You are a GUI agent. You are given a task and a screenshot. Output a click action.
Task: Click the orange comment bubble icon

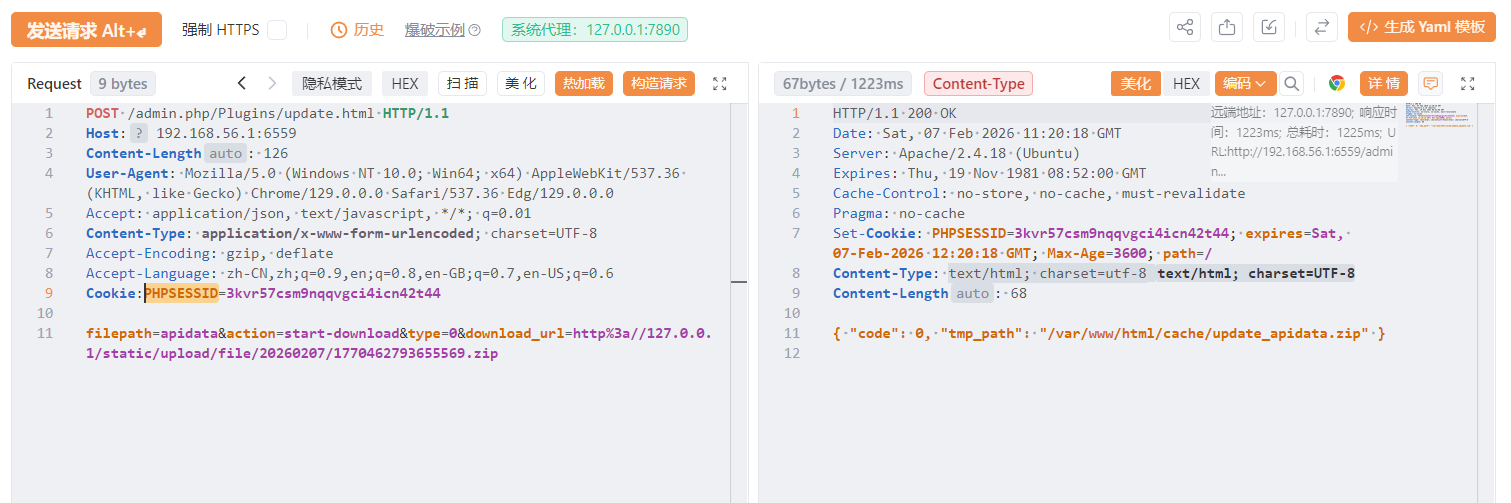(x=1431, y=84)
